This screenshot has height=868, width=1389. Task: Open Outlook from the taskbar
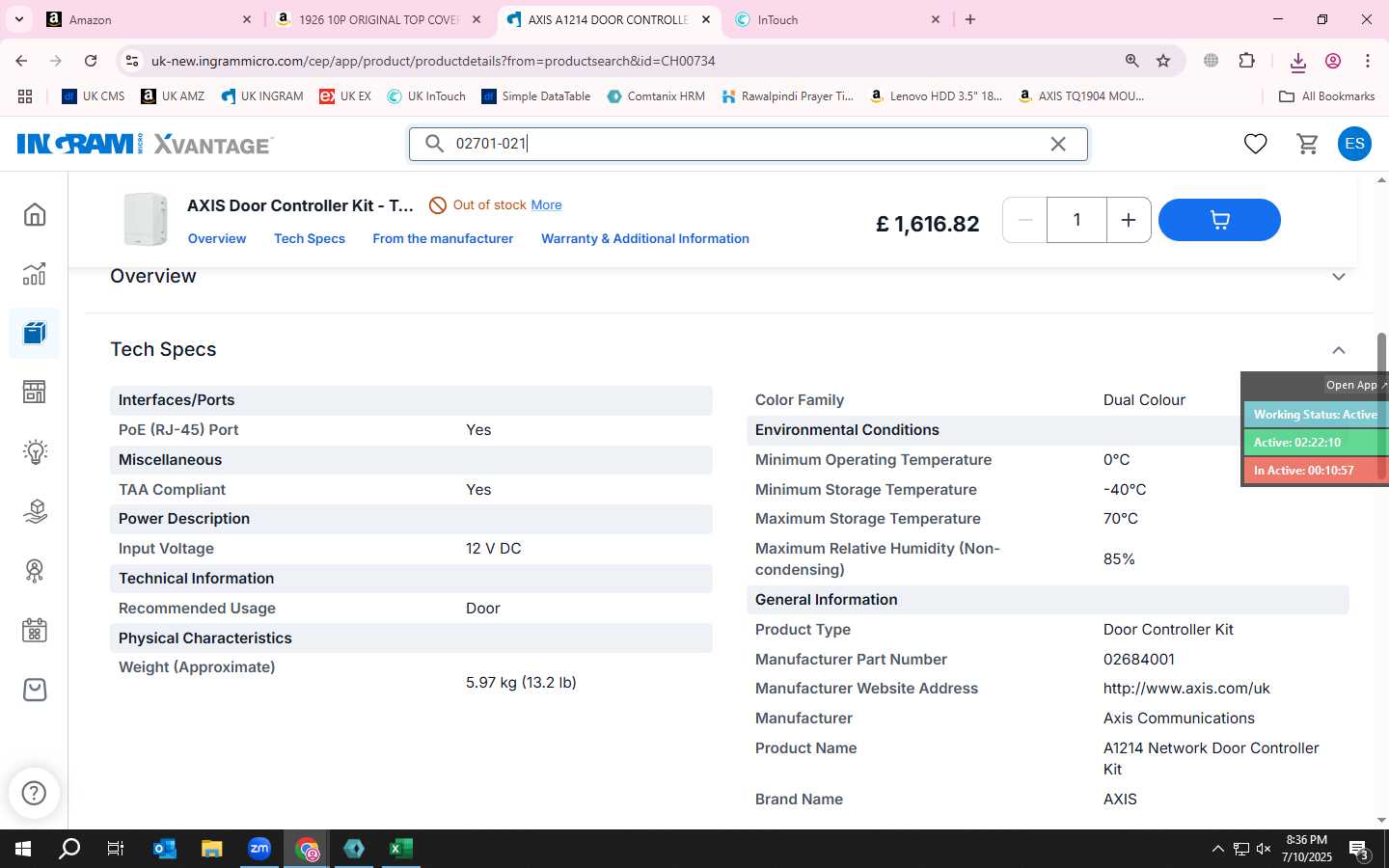[165, 849]
